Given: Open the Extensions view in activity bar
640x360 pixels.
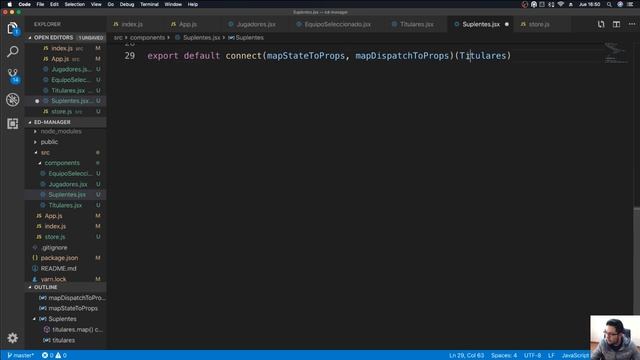Looking at the screenshot, I should click(13, 123).
